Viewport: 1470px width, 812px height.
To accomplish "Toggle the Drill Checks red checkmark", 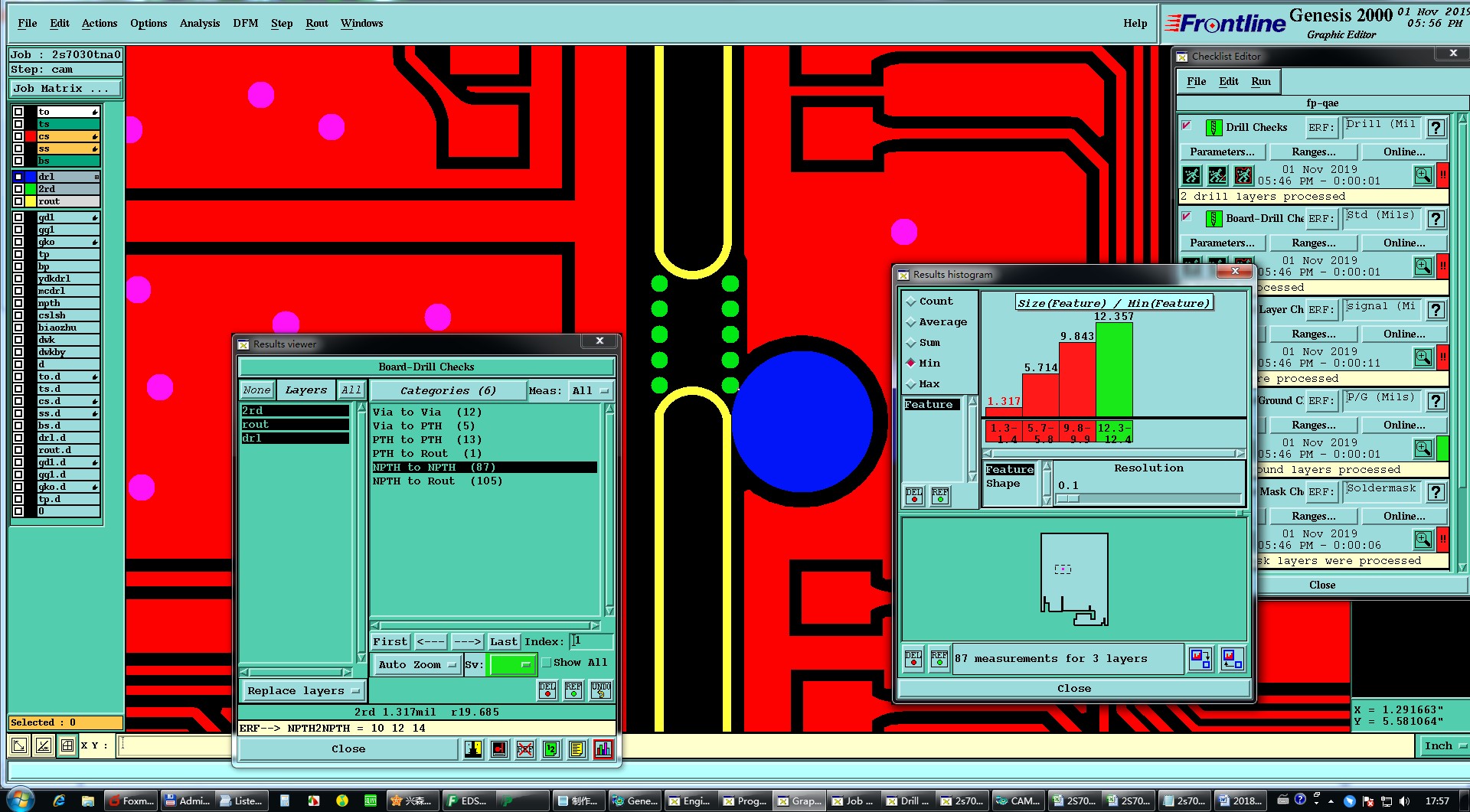I will click(x=1187, y=126).
